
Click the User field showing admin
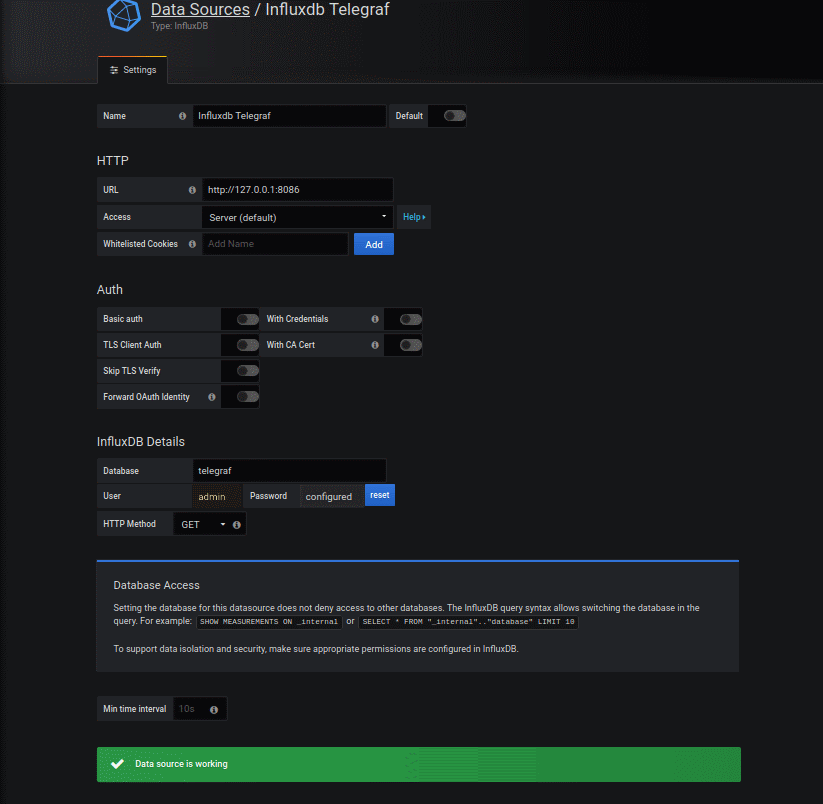pyautogui.click(x=217, y=496)
